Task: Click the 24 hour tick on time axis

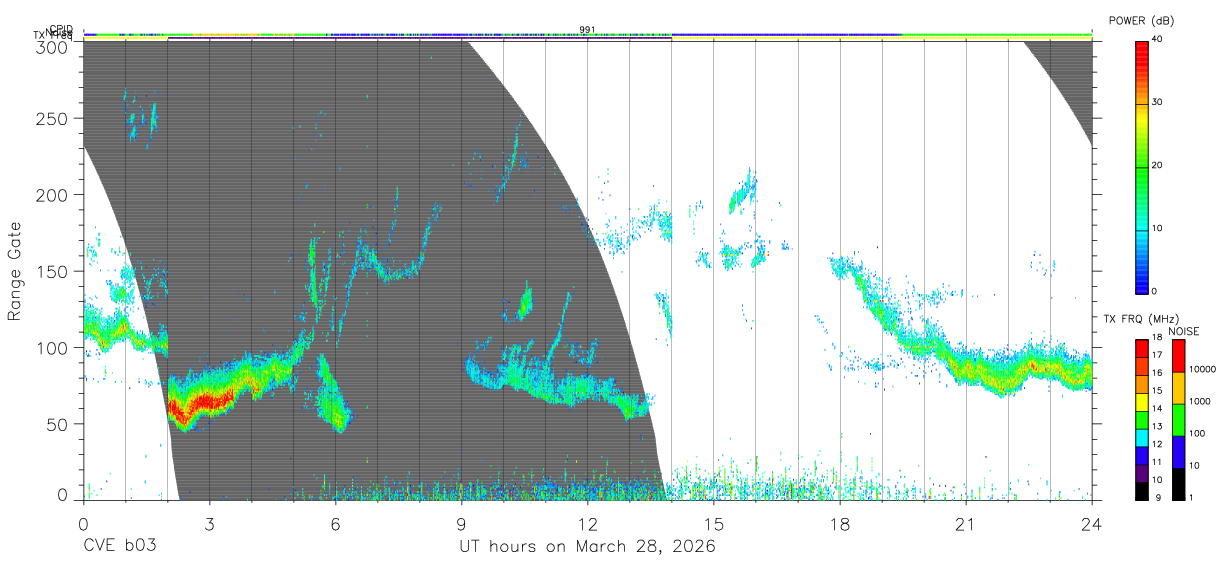Action: click(1091, 524)
